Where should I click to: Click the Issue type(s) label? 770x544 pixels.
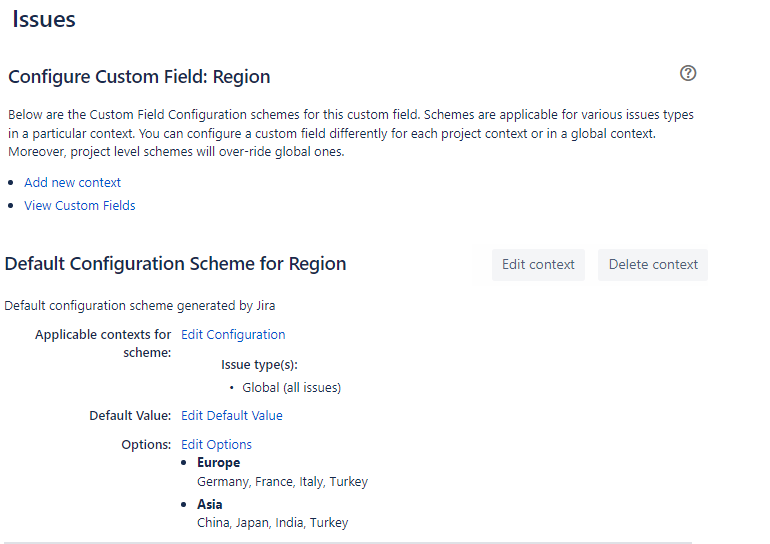(259, 365)
